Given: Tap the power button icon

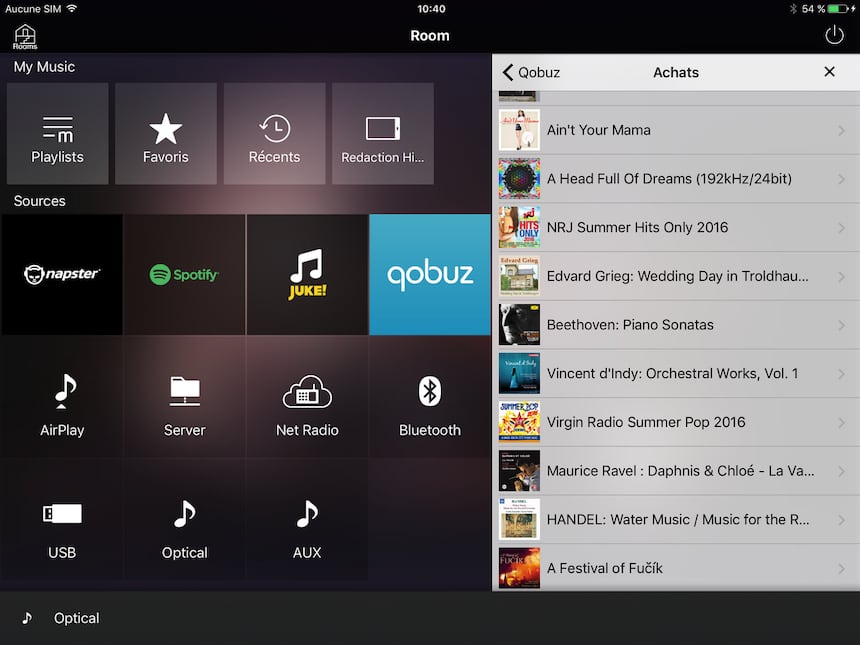Looking at the screenshot, I should 834,35.
